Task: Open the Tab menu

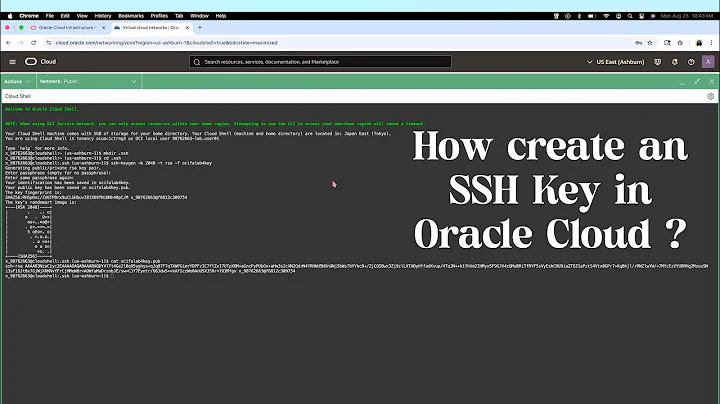Action: 179,16
